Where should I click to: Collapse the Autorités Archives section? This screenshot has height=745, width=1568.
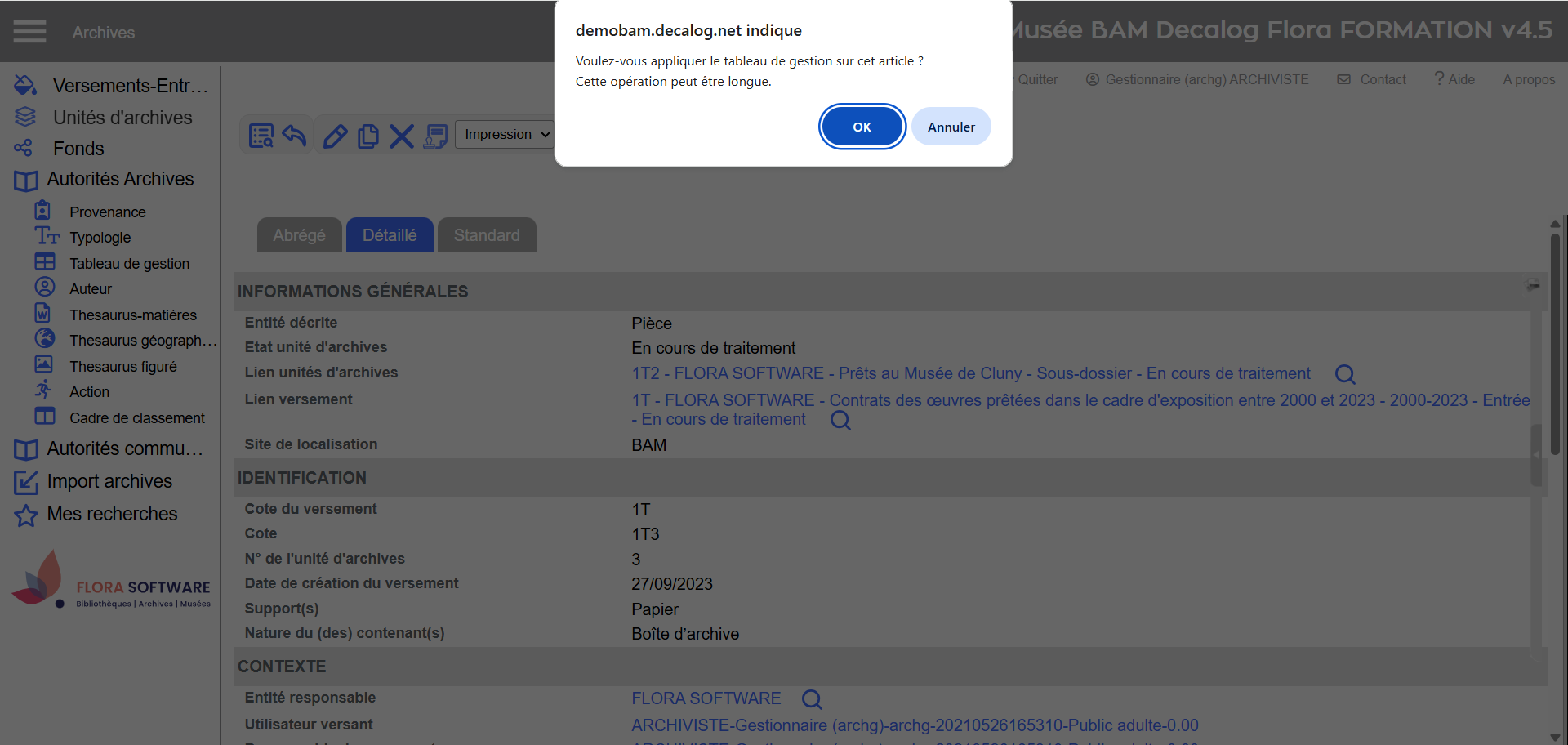click(119, 179)
